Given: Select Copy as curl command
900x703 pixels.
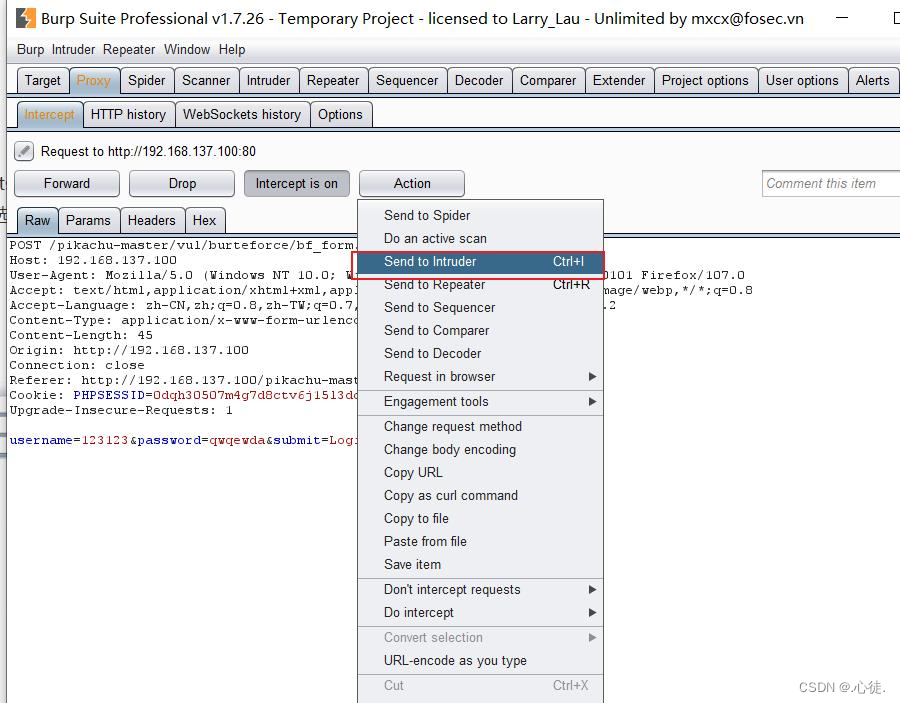Looking at the screenshot, I should point(480,495).
